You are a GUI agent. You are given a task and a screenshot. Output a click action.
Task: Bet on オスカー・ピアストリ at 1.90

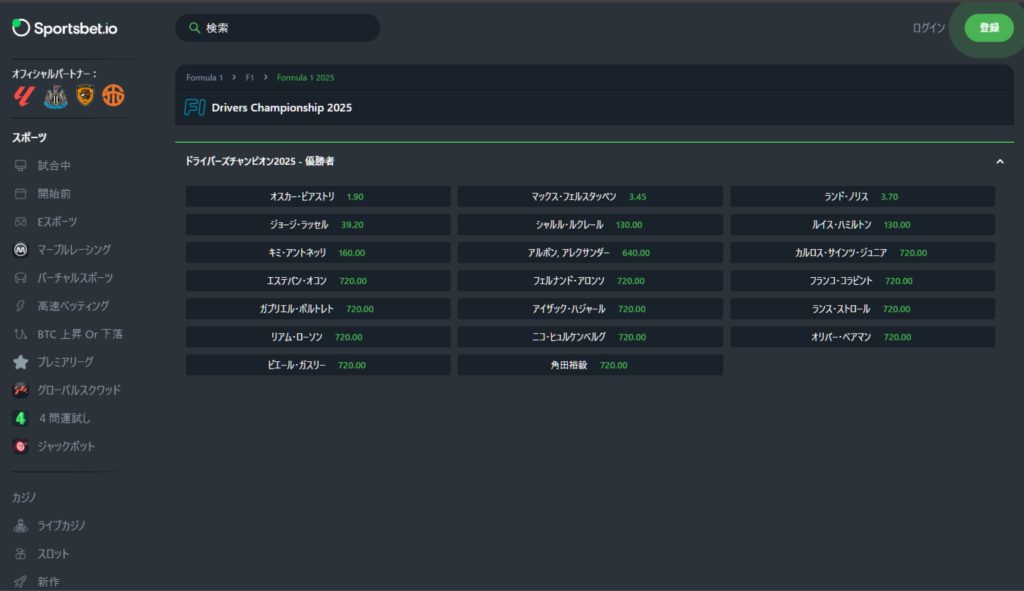click(x=318, y=197)
